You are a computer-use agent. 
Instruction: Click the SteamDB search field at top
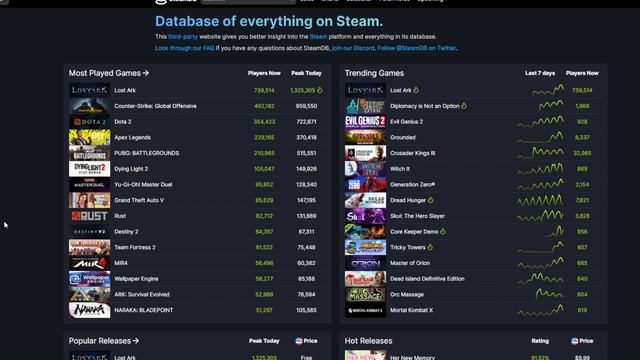[248, 2]
